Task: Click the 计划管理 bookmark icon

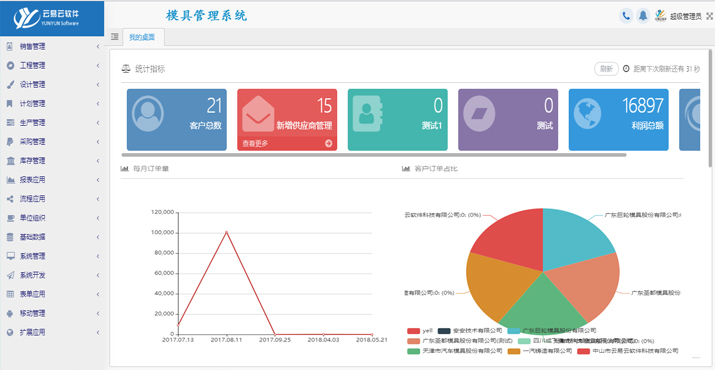Action: coord(10,104)
